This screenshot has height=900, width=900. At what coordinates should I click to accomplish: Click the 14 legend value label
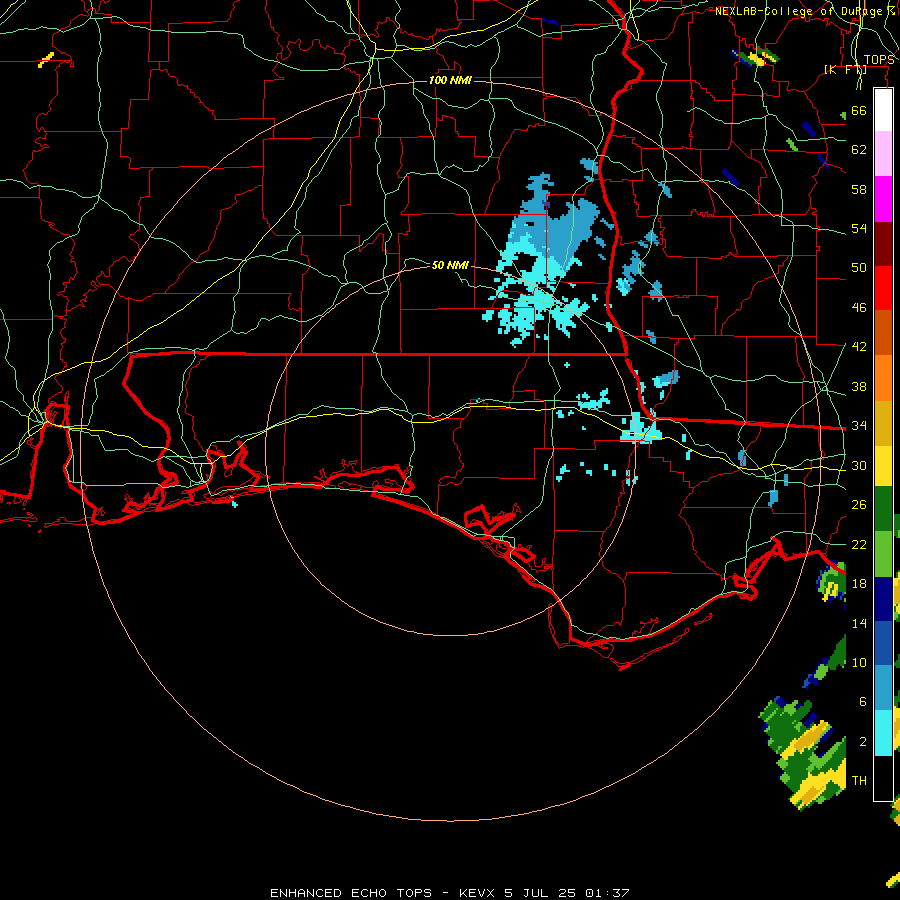point(859,623)
